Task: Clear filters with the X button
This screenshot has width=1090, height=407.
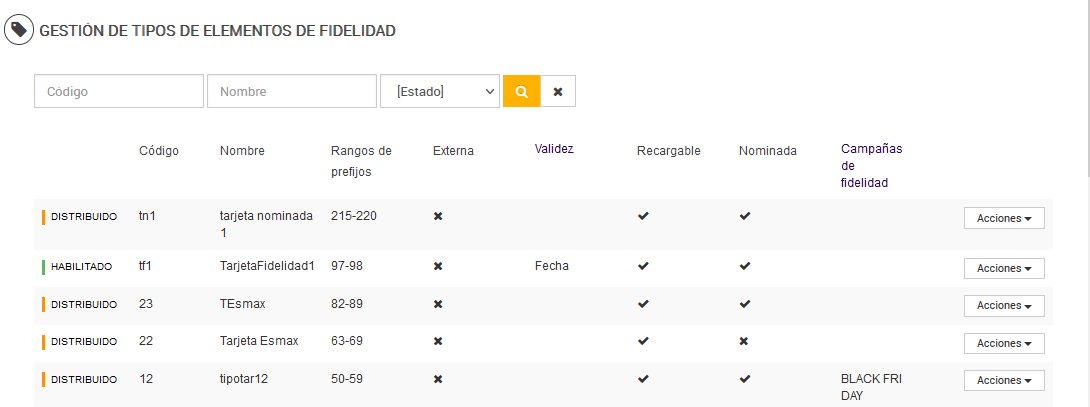Action: point(558,91)
